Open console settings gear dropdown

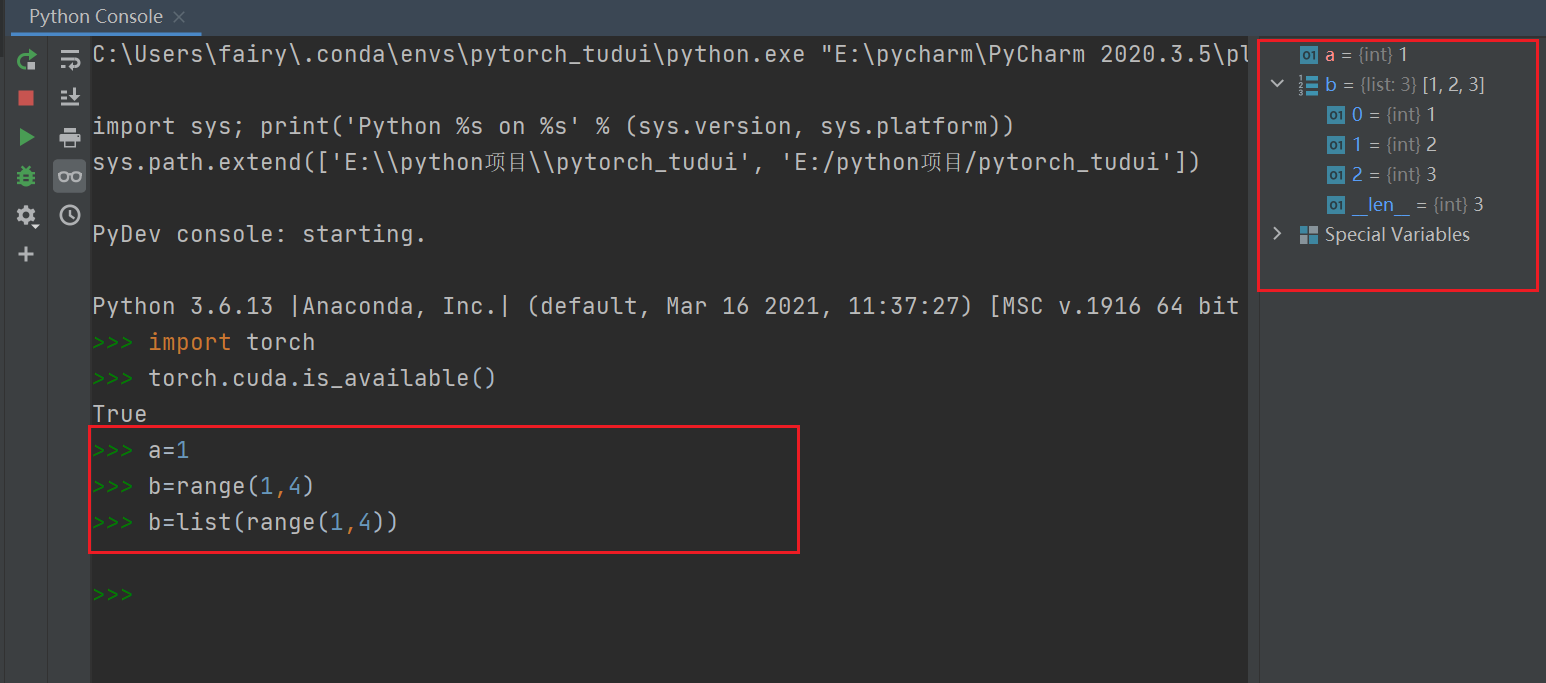pyautogui.click(x=27, y=216)
